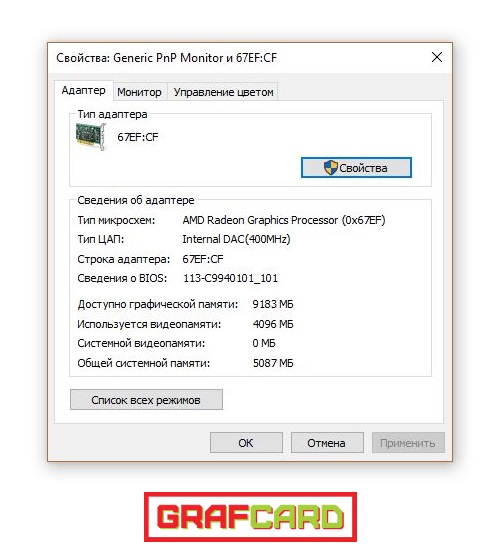This screenshot has height=550, width=500.
Task: Click the graphics adapter card icon
Action: click(91, 137)
